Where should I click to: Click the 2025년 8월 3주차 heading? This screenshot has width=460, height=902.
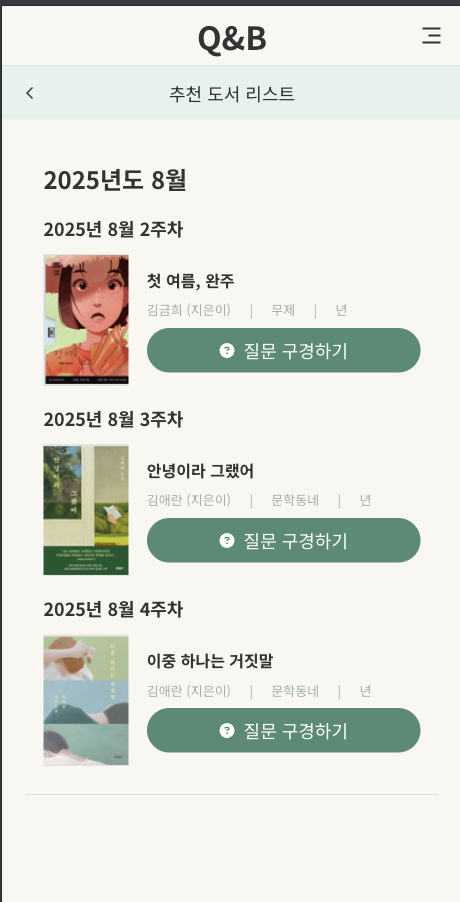pos(113,419)
